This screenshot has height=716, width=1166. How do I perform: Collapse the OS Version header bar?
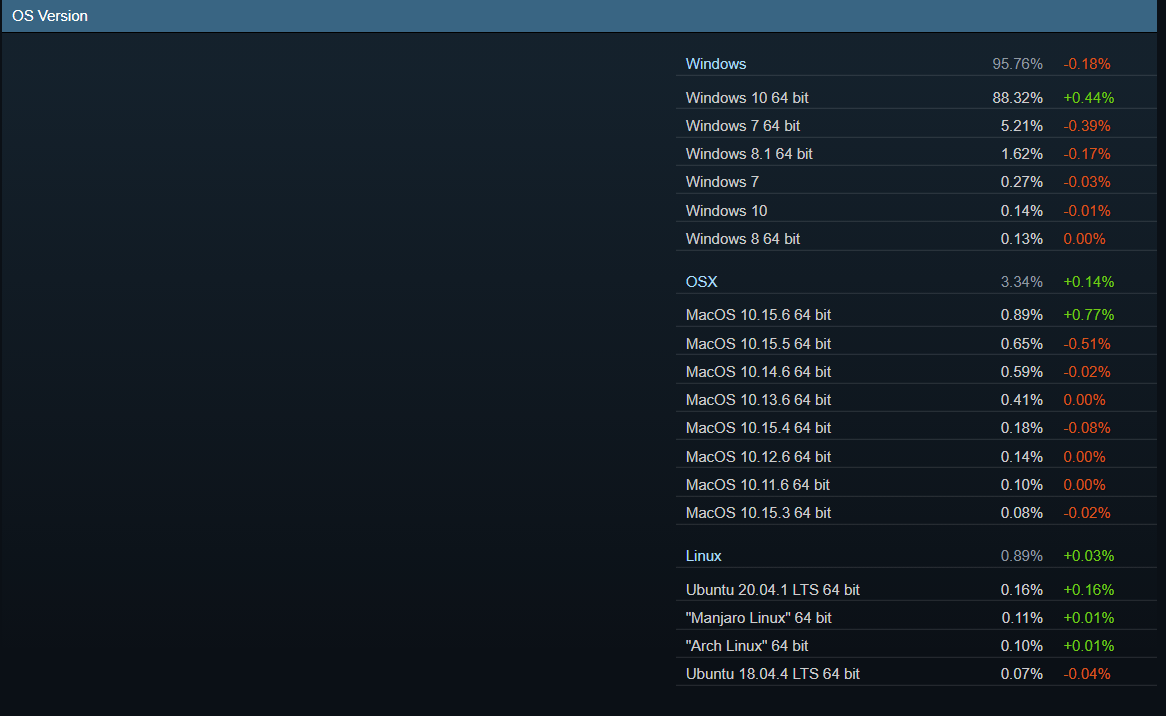pos(50,16)
